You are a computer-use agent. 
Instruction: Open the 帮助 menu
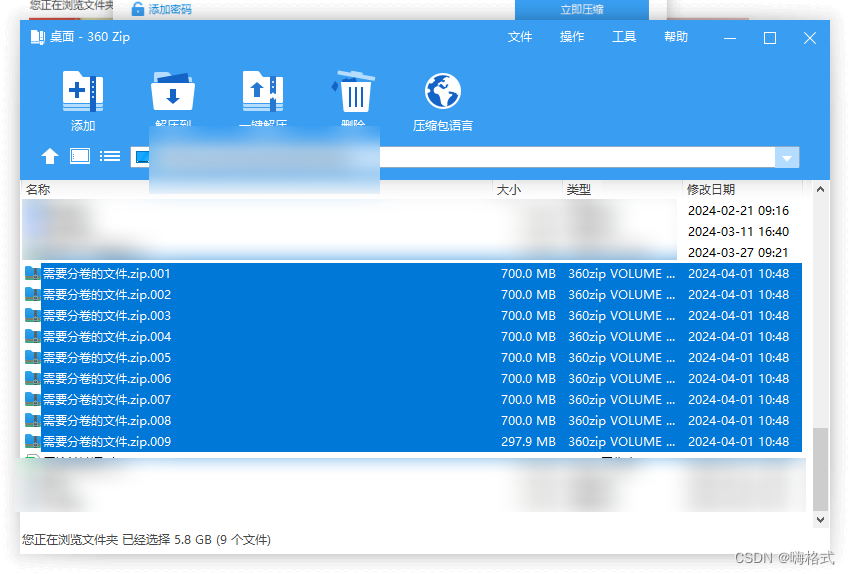(676, 37)
